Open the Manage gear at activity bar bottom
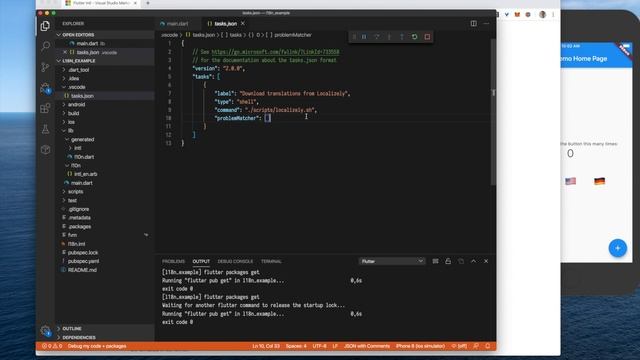 [45, 331]
